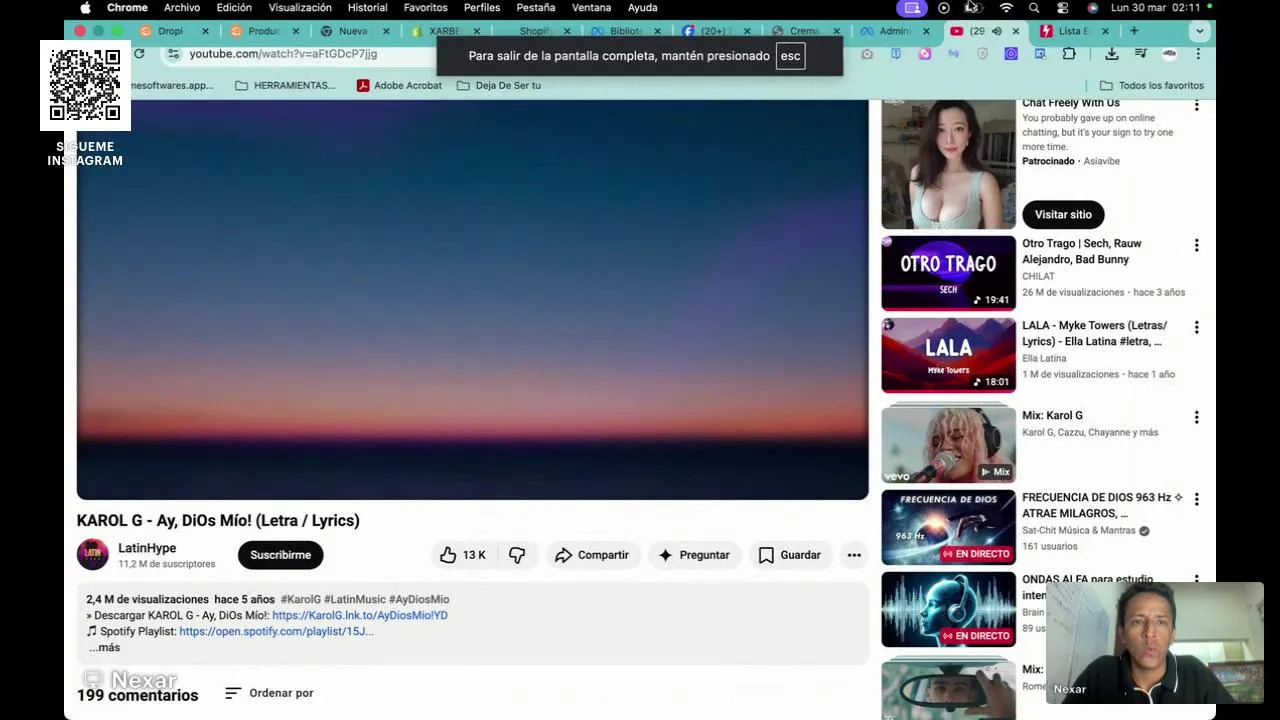Open the Historial menu
Screen dimensions: 1280x720
pos(367,8)
